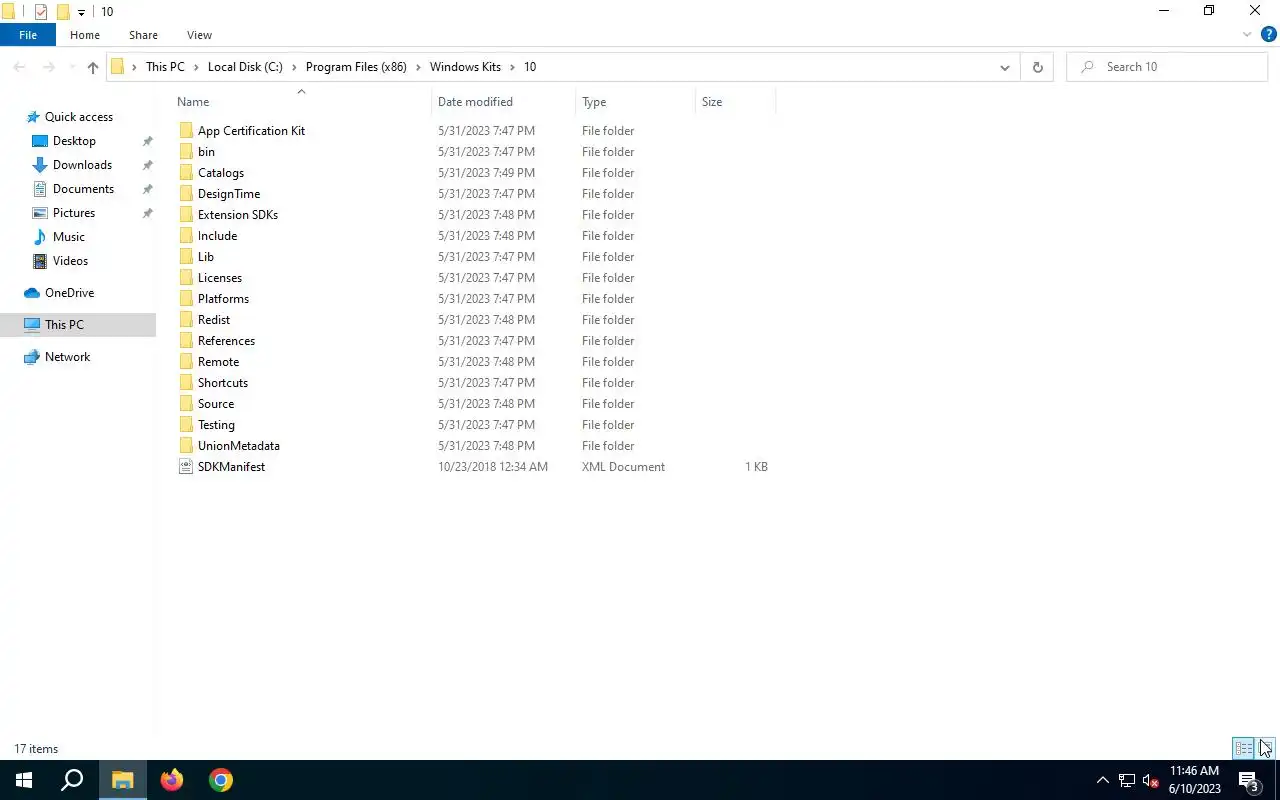Select the DesignTime folder icon
This screenshot has width=1280, height=800.
186,194
